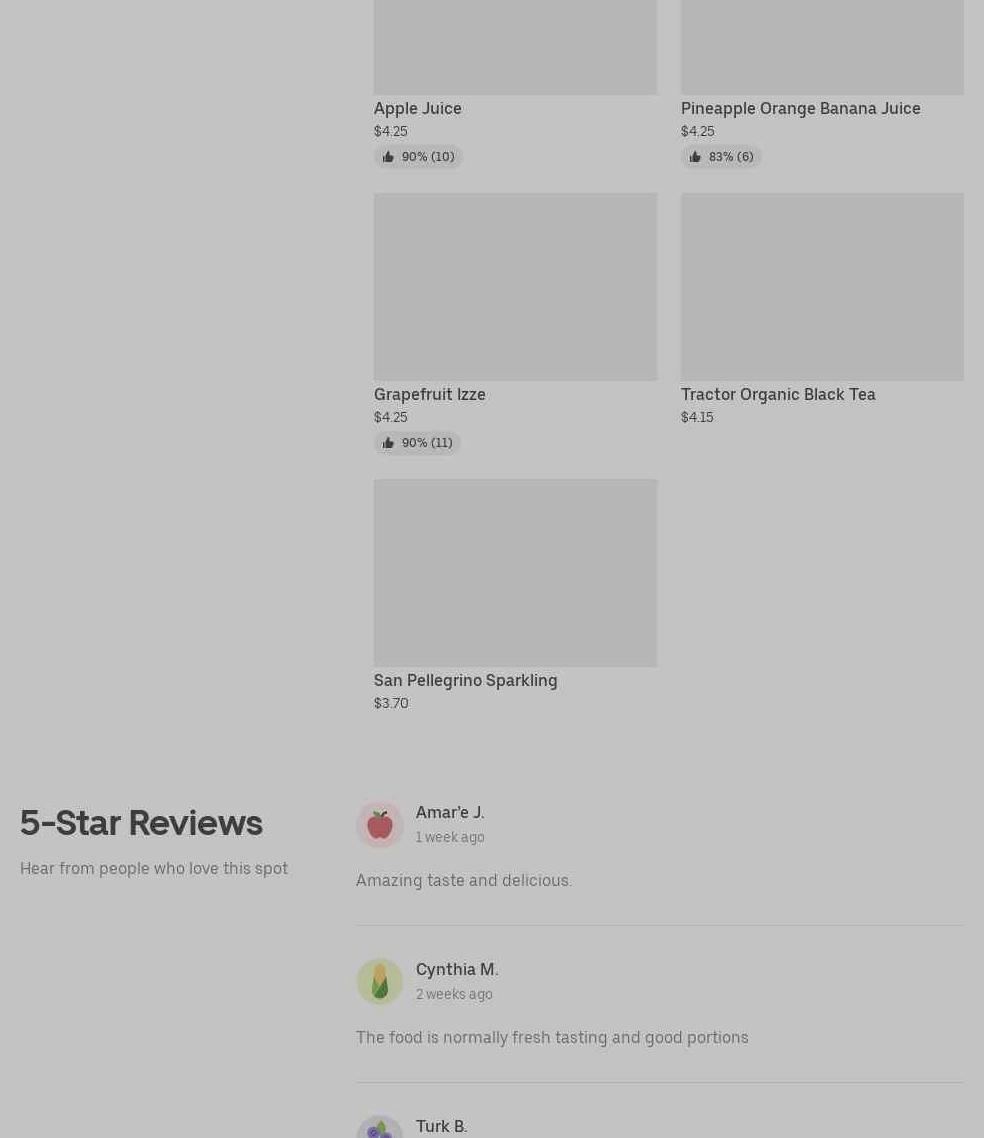Click the 5-Star Reviews heading
The width and height of the screenshot is (984, 1138).
pos(142,823)
